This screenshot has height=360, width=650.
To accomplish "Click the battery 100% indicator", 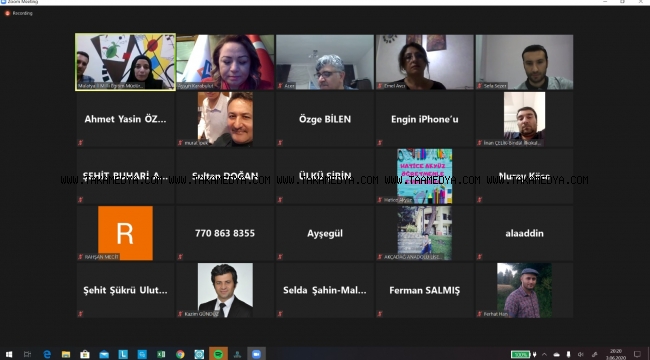I will (521, 354).
